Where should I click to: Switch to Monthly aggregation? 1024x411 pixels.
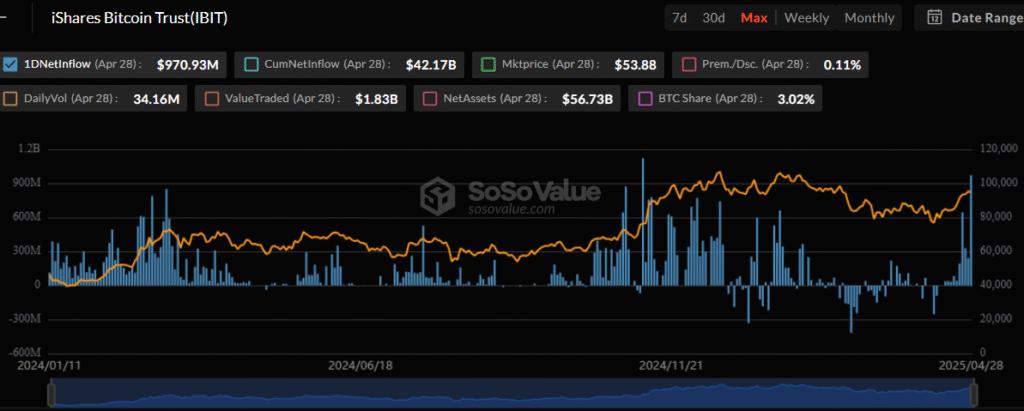click(x=869, y=18)
